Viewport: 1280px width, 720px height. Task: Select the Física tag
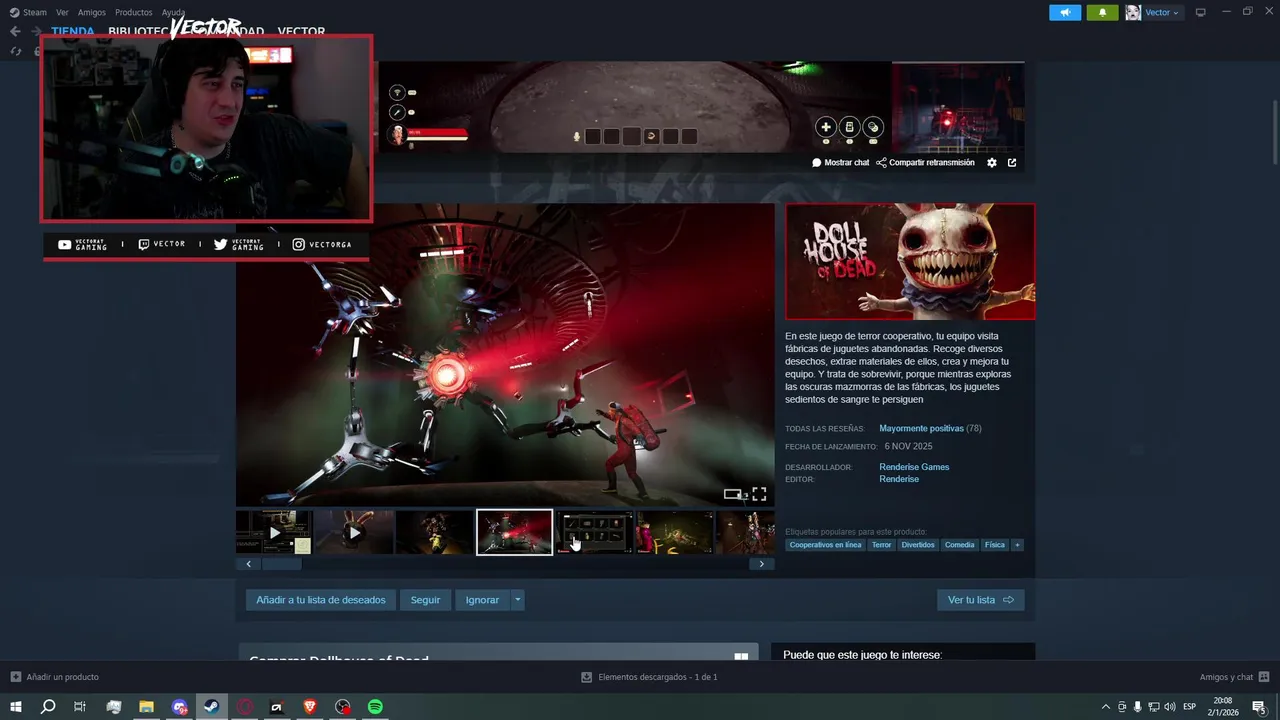[x=995, y=545]
